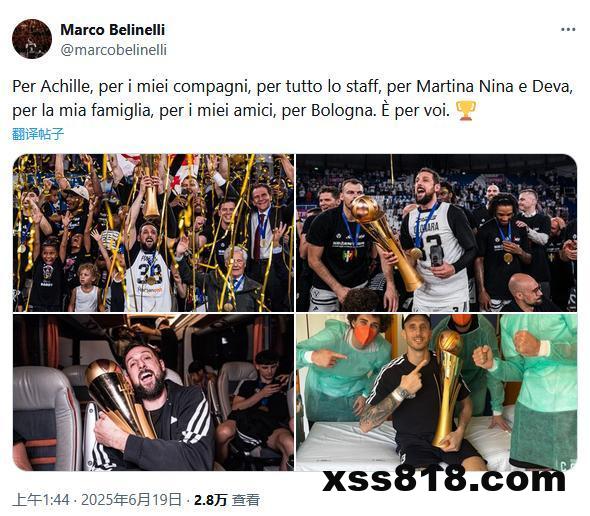Select the tweet line starting with "per la mia famiglia"
Viewport: 590px width, 516px height.
click(x=231, y=111)
